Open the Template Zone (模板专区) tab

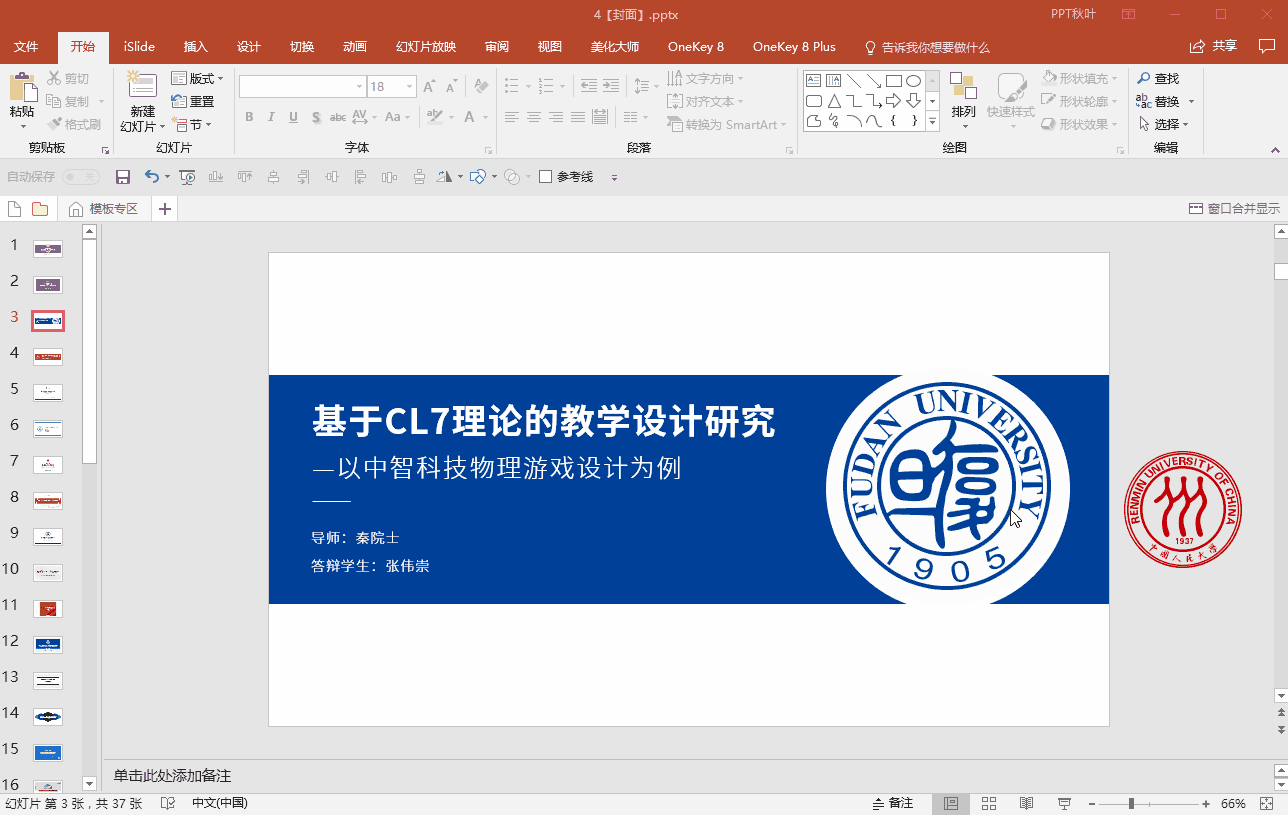point(104,208)
